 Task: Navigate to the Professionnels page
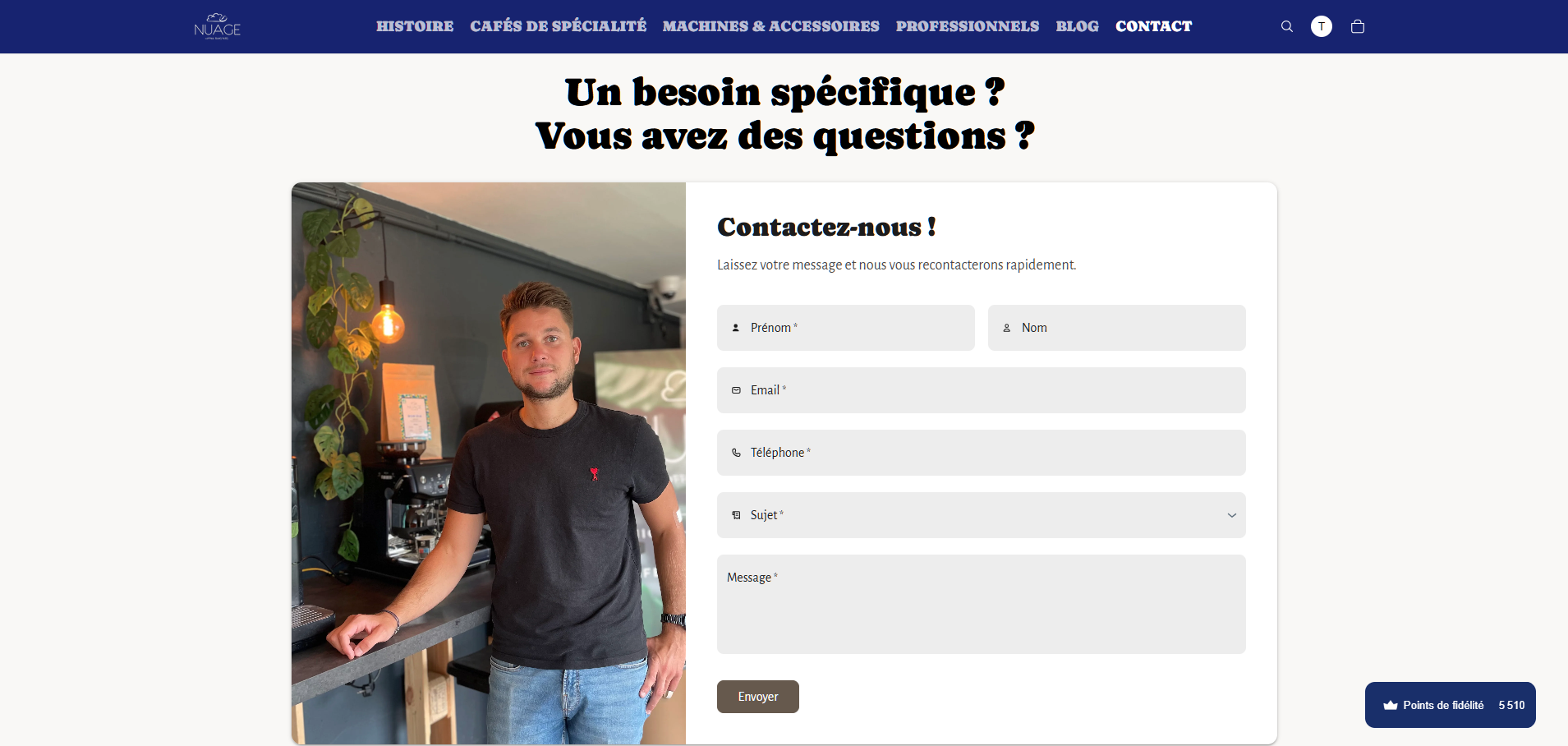coord(968,26)
